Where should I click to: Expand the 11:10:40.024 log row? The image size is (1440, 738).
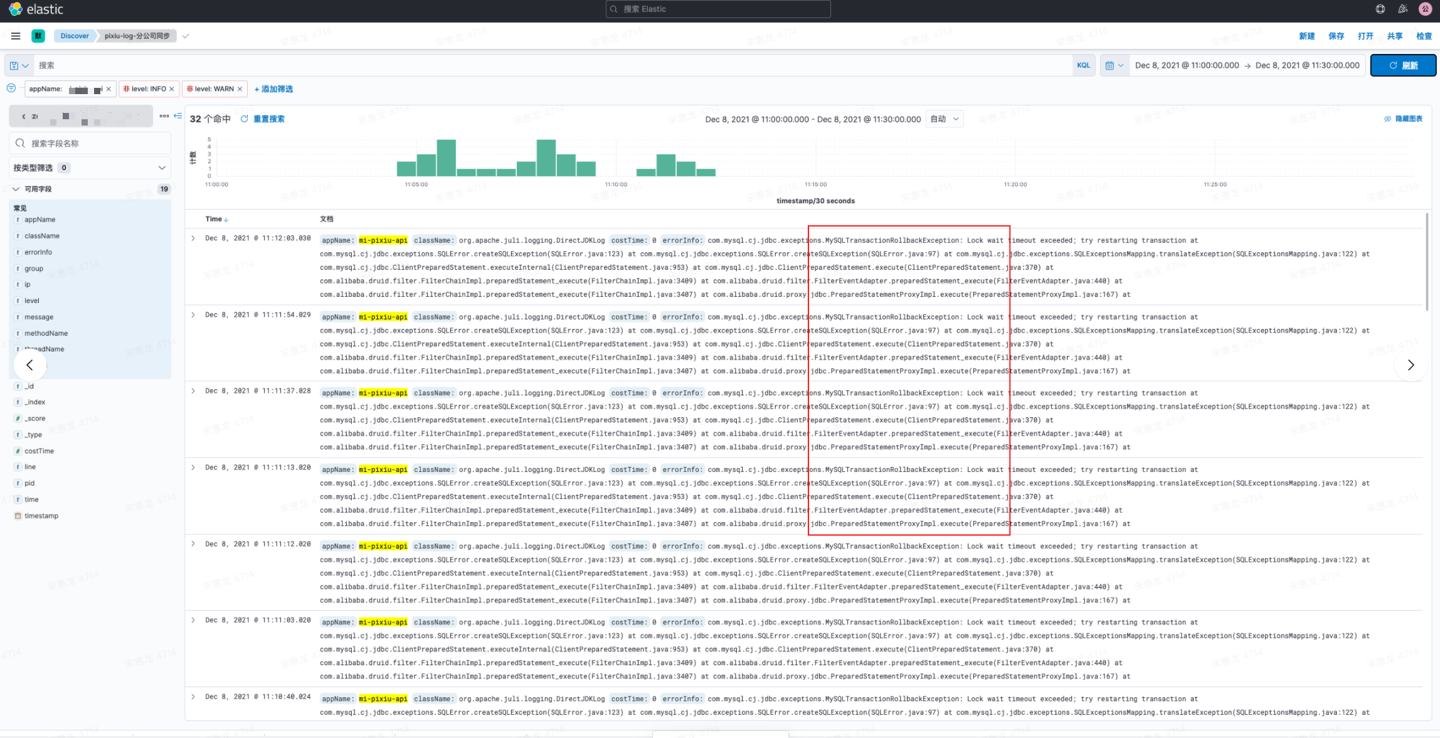(x=193, y=697)
